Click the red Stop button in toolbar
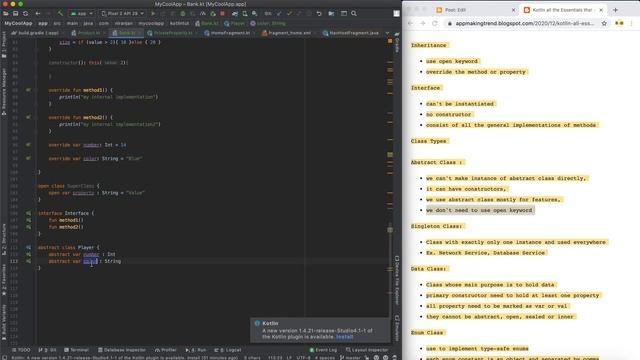Screen dimensions: 640x360 [x=222, y=13]
